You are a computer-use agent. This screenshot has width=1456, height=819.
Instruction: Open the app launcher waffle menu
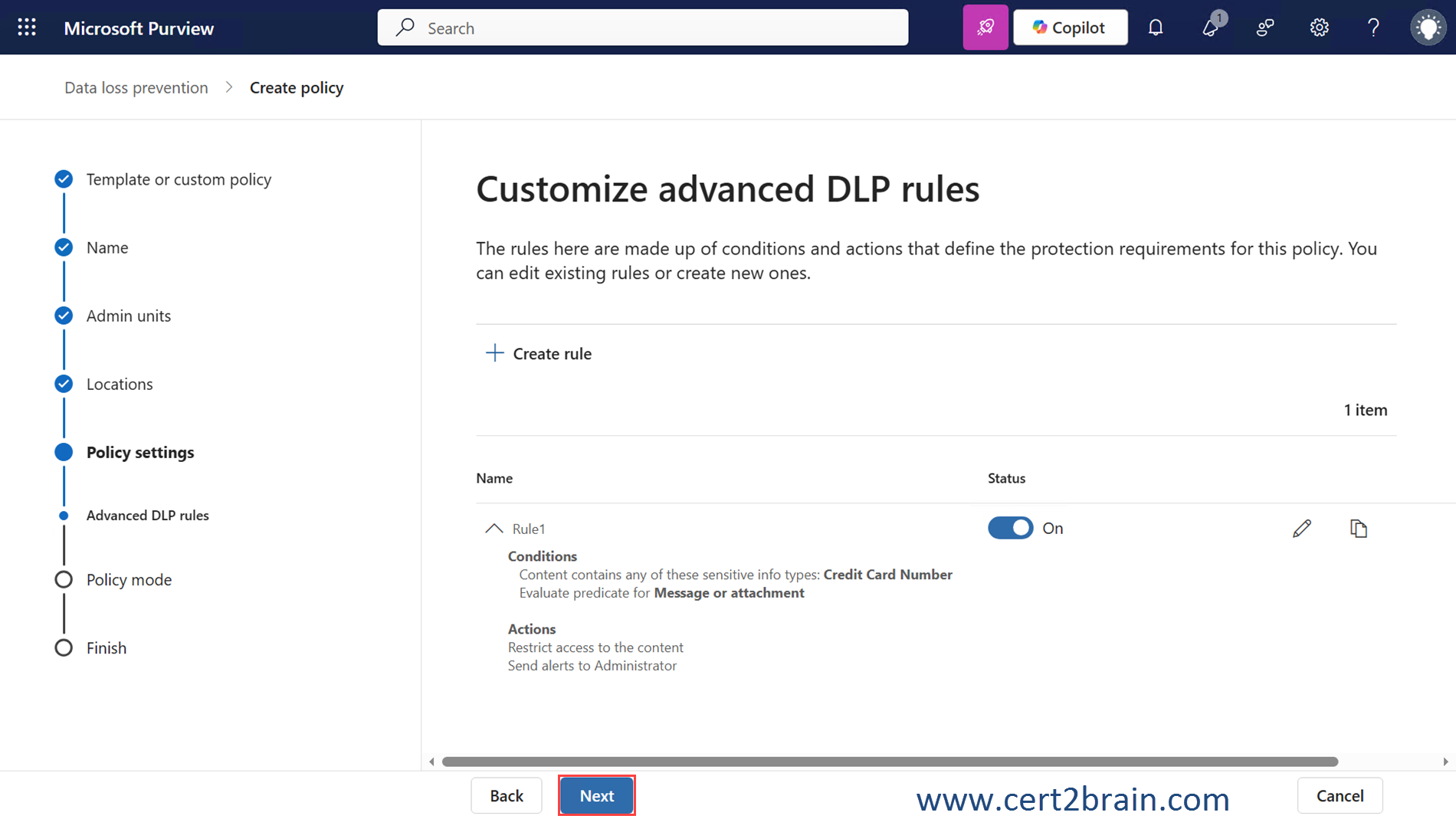[x=27, y=28]
